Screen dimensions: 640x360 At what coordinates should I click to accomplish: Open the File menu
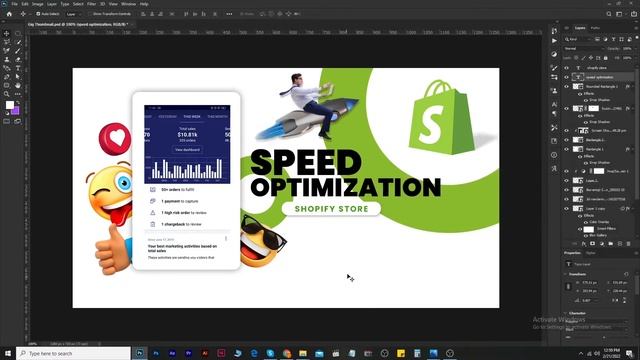click(14, 4)
